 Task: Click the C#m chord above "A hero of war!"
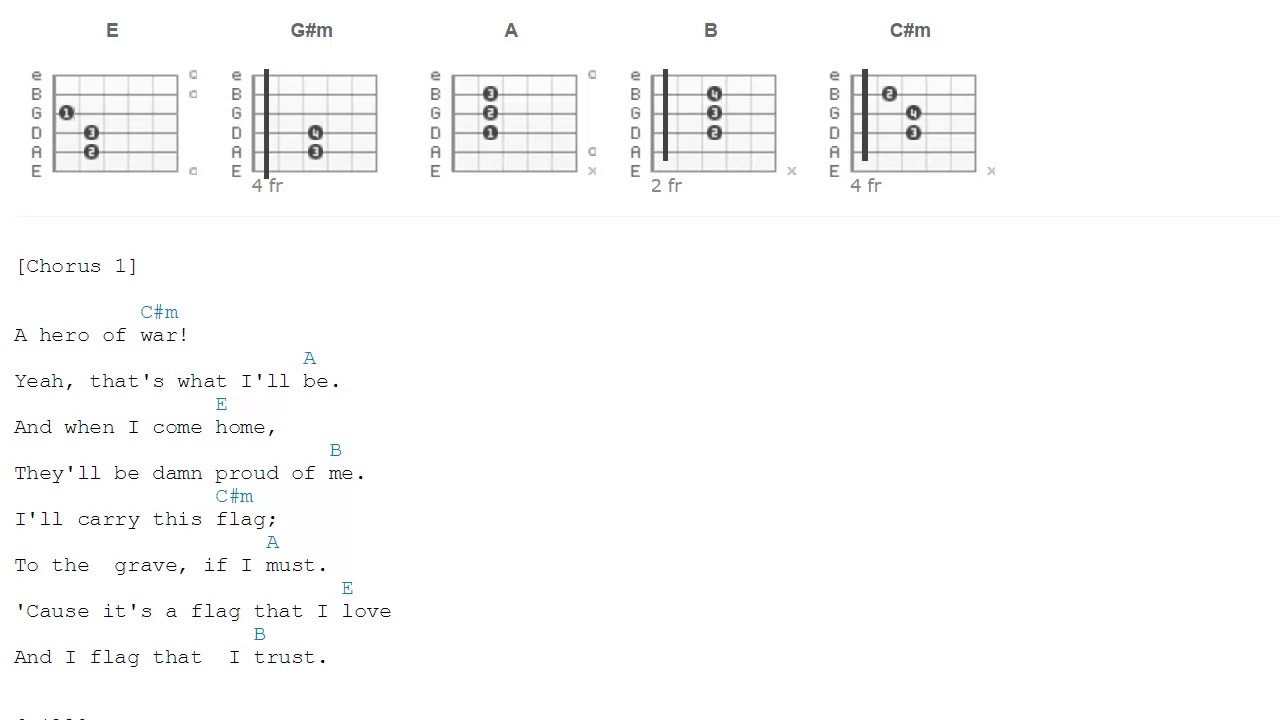[x=159, y=312]
